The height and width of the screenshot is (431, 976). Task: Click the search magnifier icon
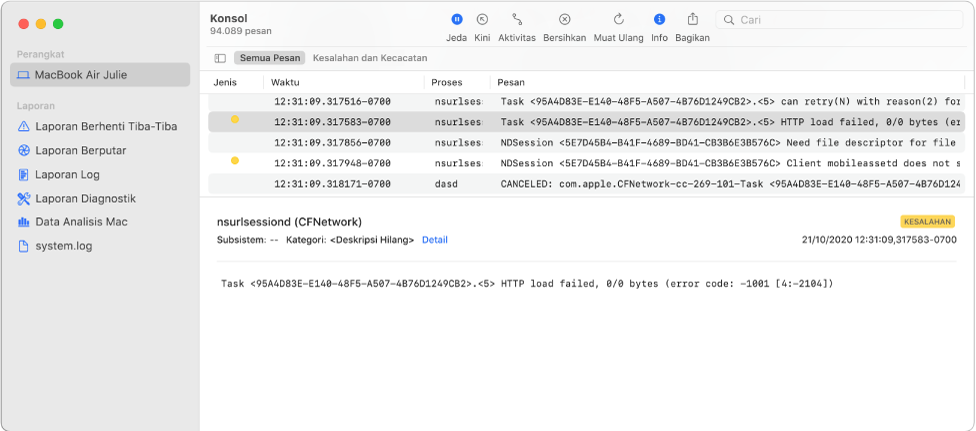point(728,20)
